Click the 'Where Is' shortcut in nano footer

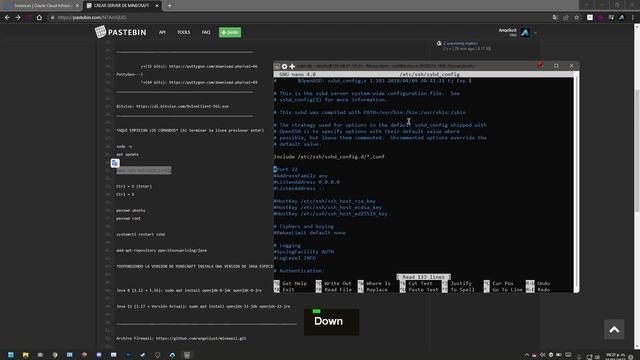click(374, 283)
